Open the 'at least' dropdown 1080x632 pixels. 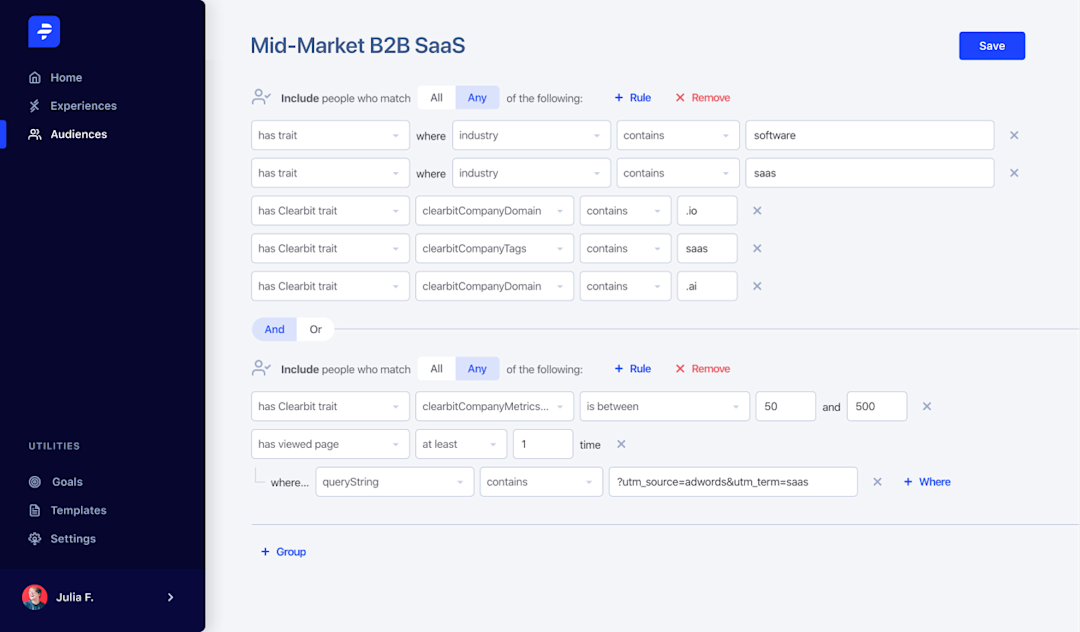click(461, 444)
